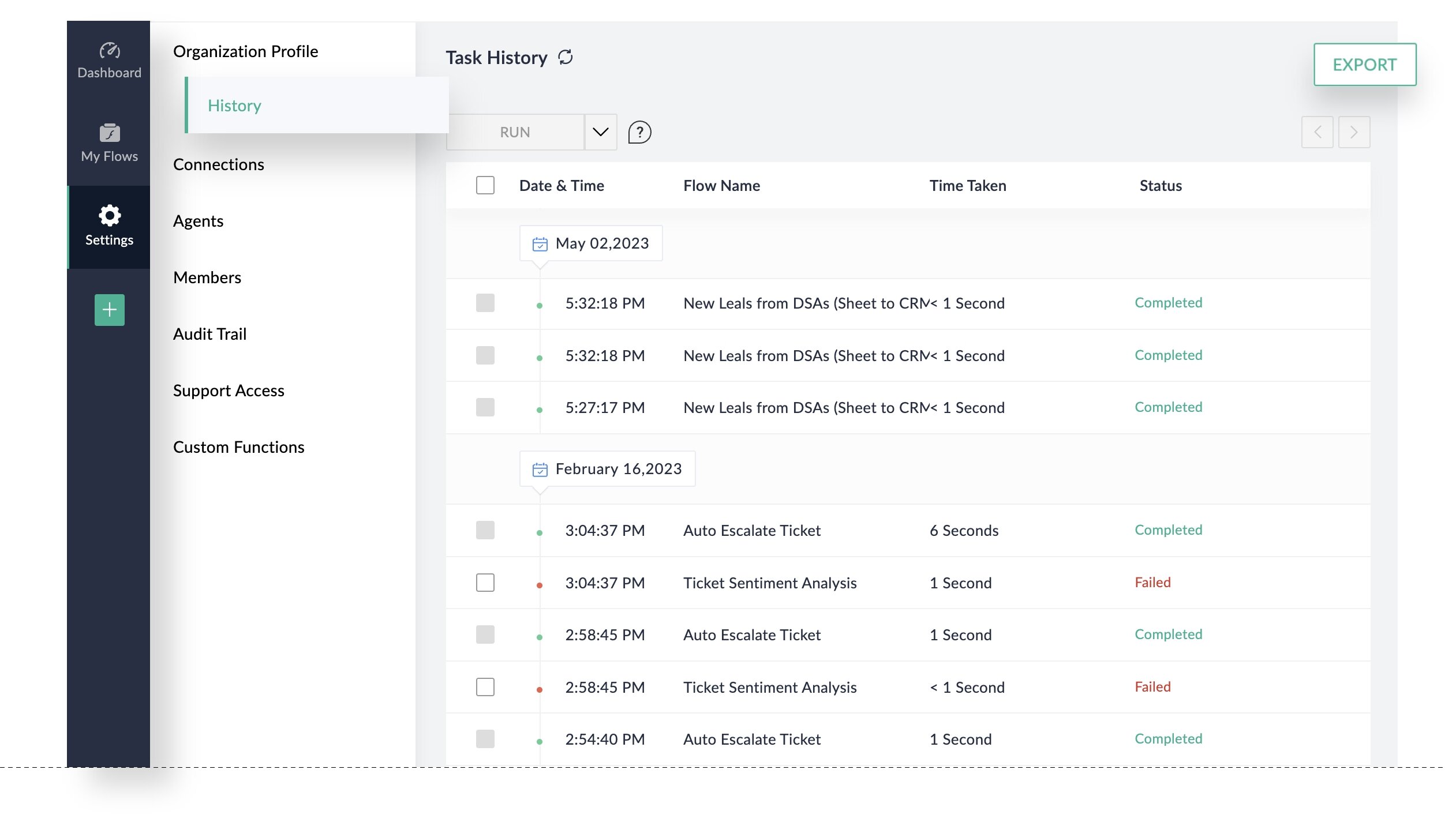The height and width of the screenshot is (826, 1456).
Task: Select the top-level select all checkbox
Action: click(x=485, y=185)
